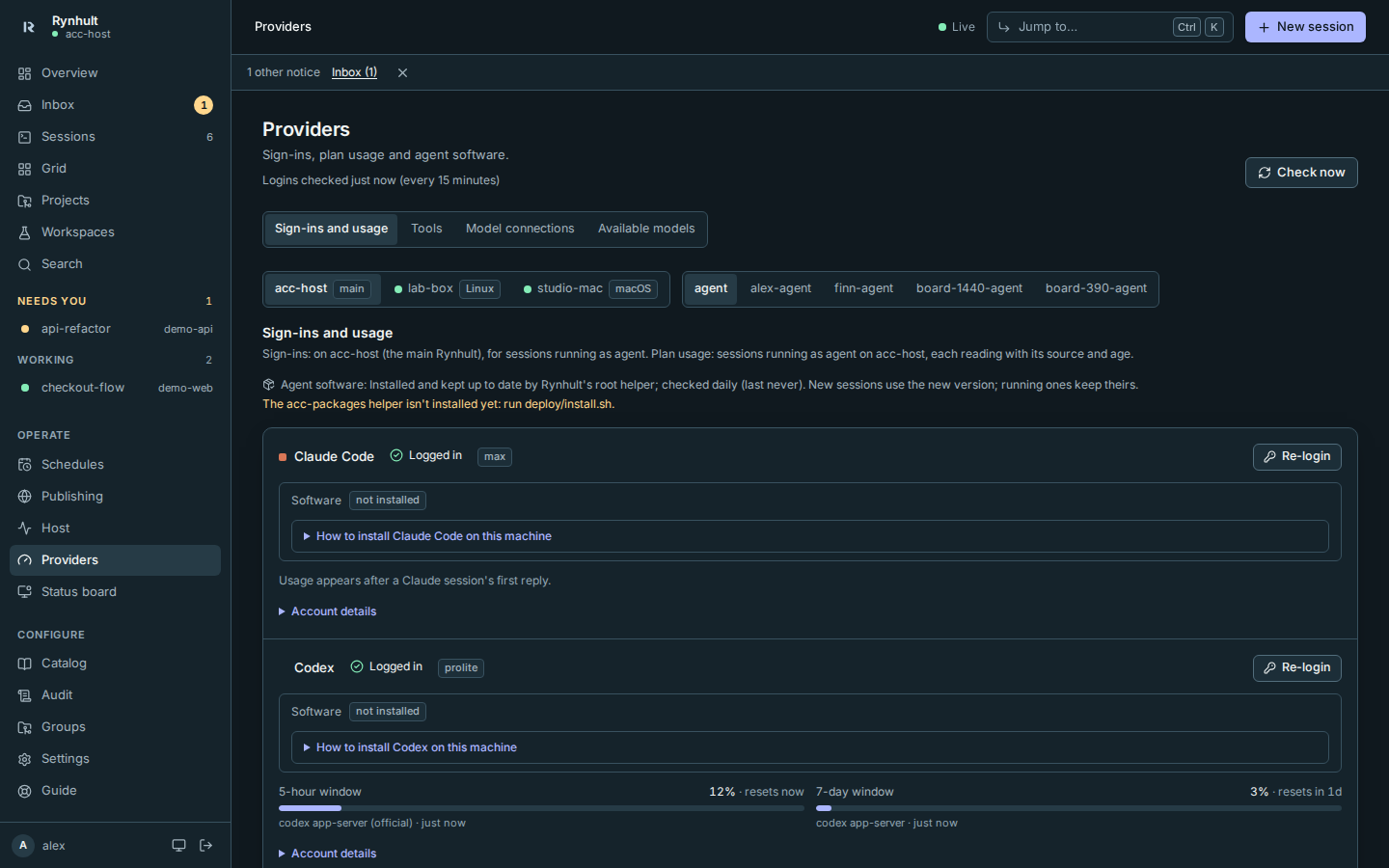Open the Status board icon
Viewport: 1389px width, 868px height.
coord(24,592)
